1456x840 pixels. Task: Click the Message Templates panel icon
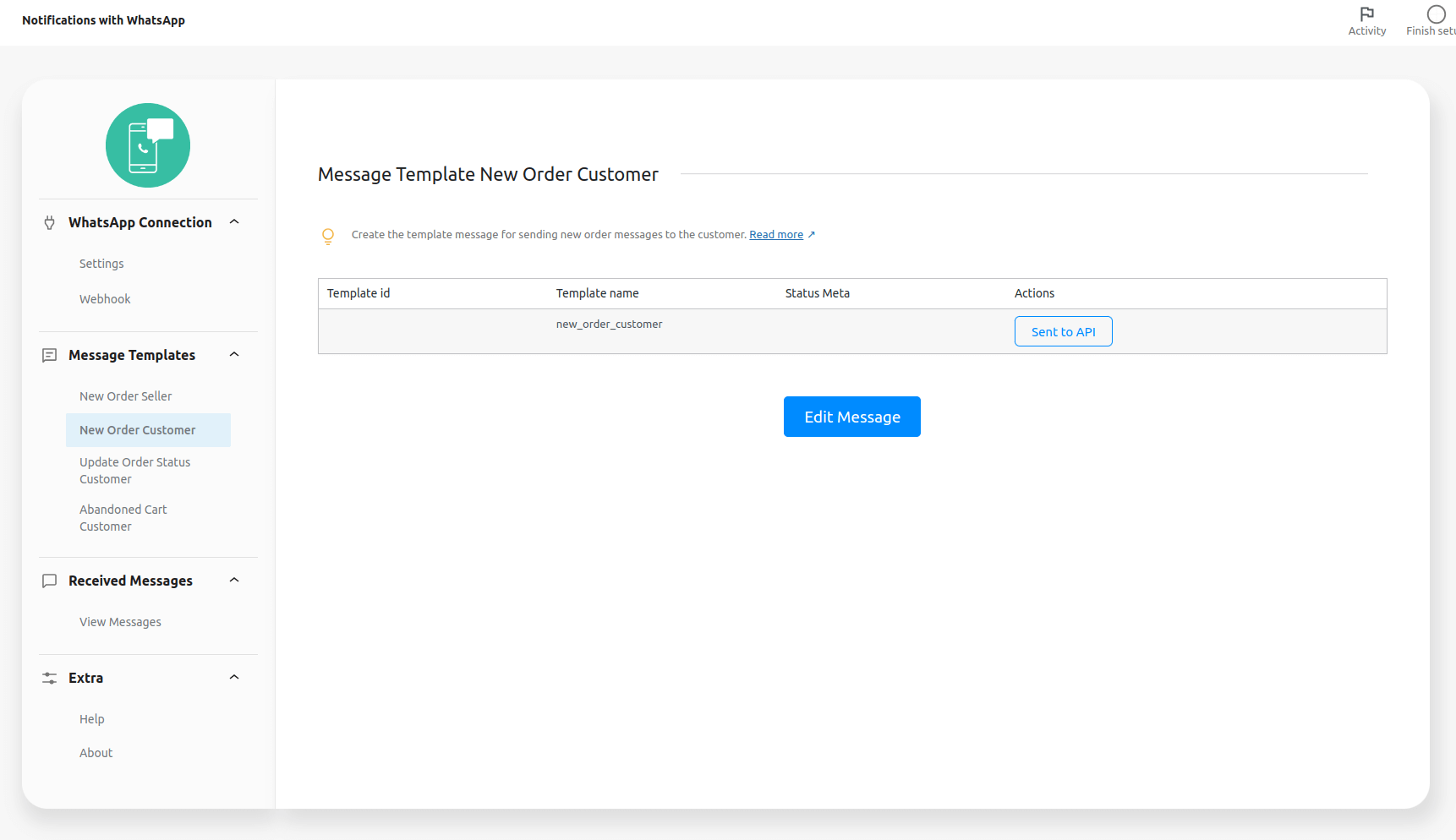click(49, 355)
